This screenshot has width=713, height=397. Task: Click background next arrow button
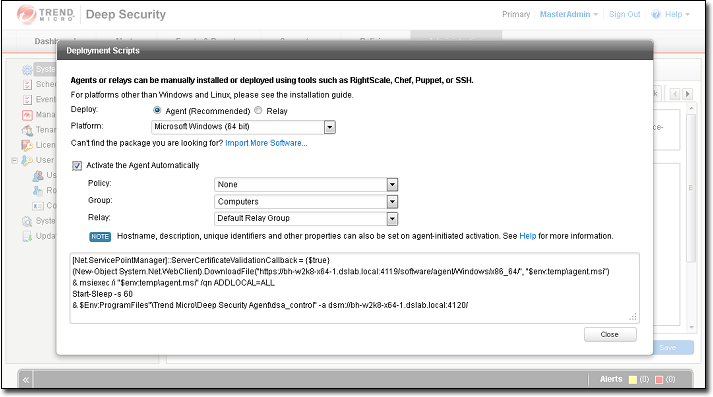687,94
